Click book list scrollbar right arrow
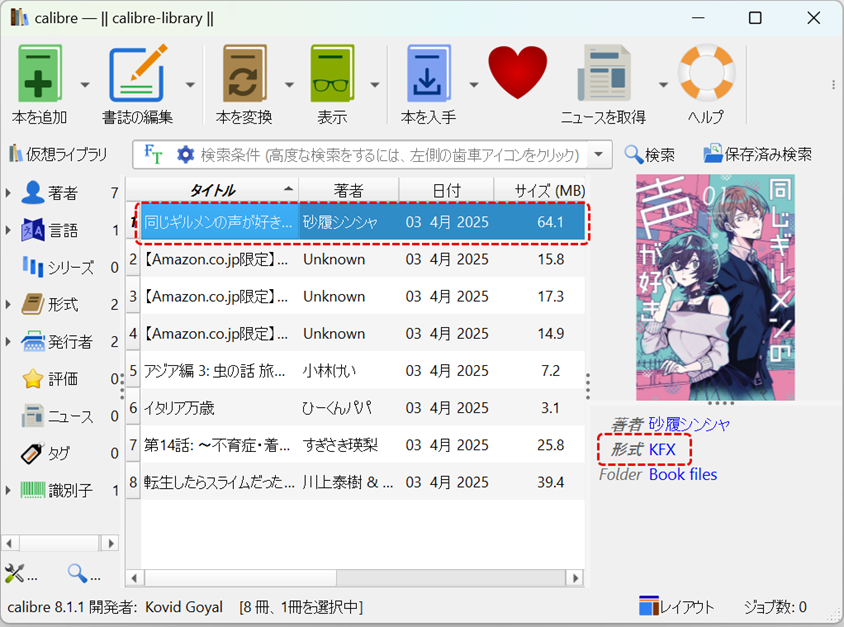The width and height of the screenshot is (844, 627). pos(575,578)
